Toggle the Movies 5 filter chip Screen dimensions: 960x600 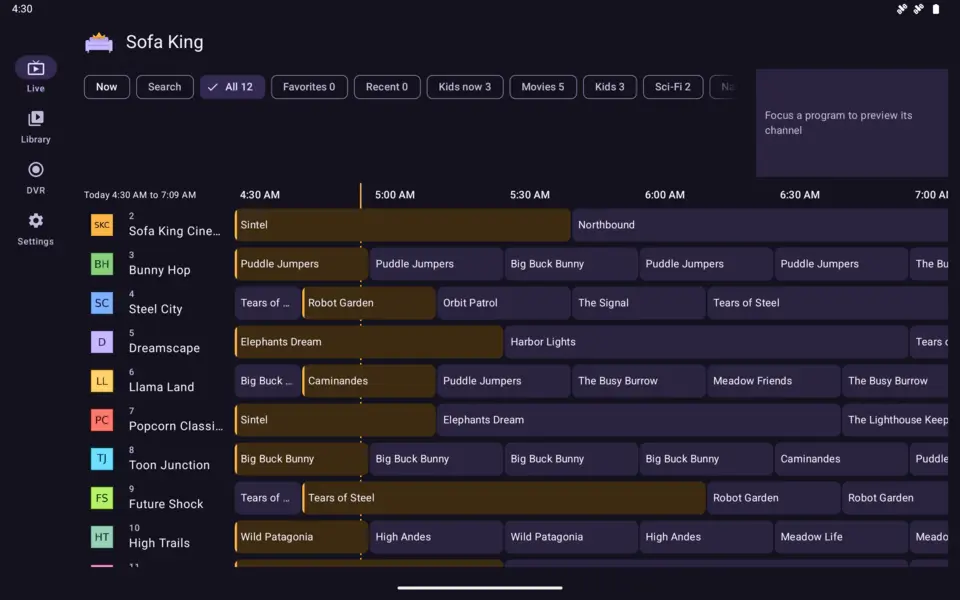click(x=543, y=87)
